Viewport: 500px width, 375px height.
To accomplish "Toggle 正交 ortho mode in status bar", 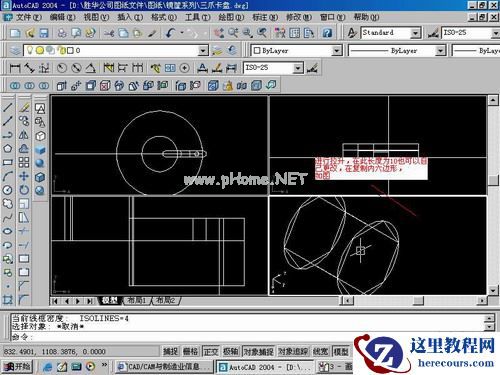I will [211, 351].
